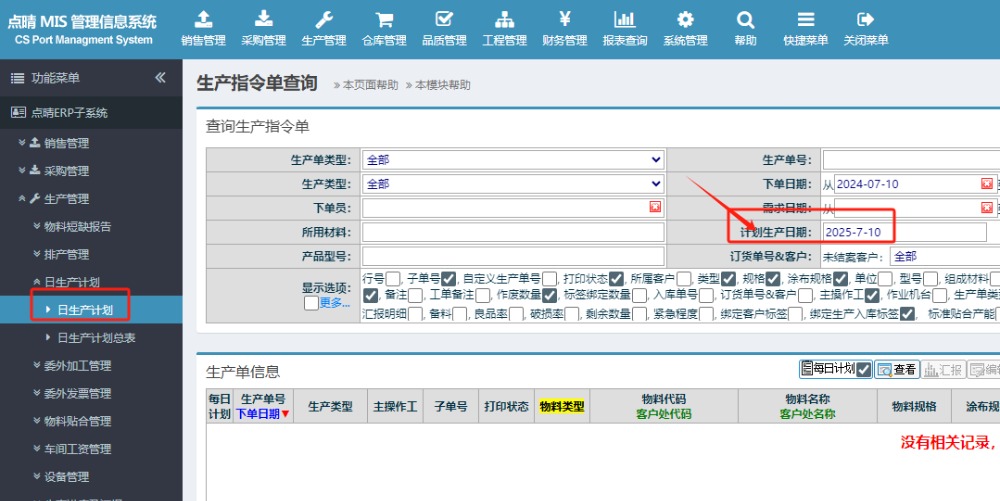This screenshot has height=501, width=1000.
Task: Click the 系统管理 gear icon
Action: click(x=685, y=20)
